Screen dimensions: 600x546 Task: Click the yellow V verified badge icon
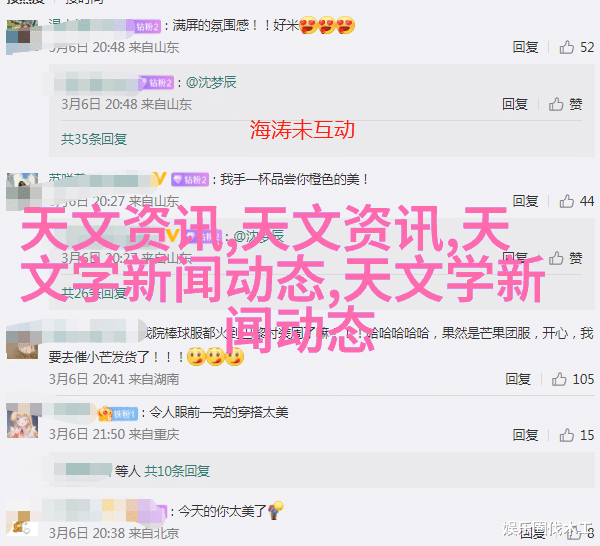160,178
